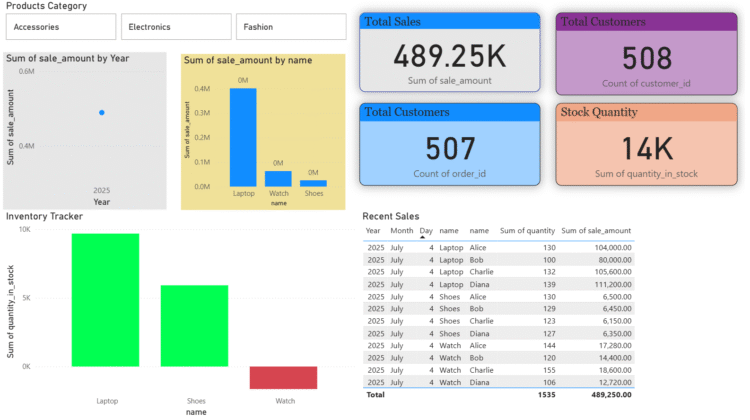Image resolution: width=750 pixels, height=420 pixels.
Task: Click the 2025 data point in scatter chart
Action: click(x=101, y=112)
